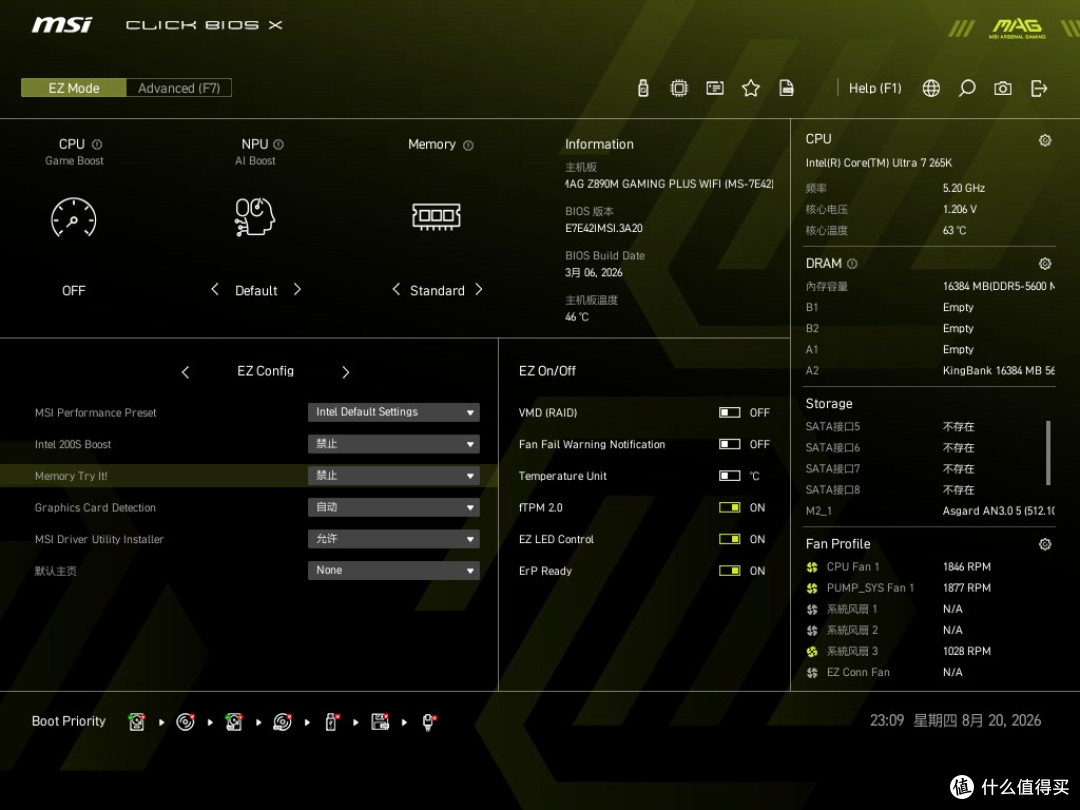Screen dimensions: 1080x810
Task: Open MSI Performance Preset dropdown
Action: coord(393,412)
